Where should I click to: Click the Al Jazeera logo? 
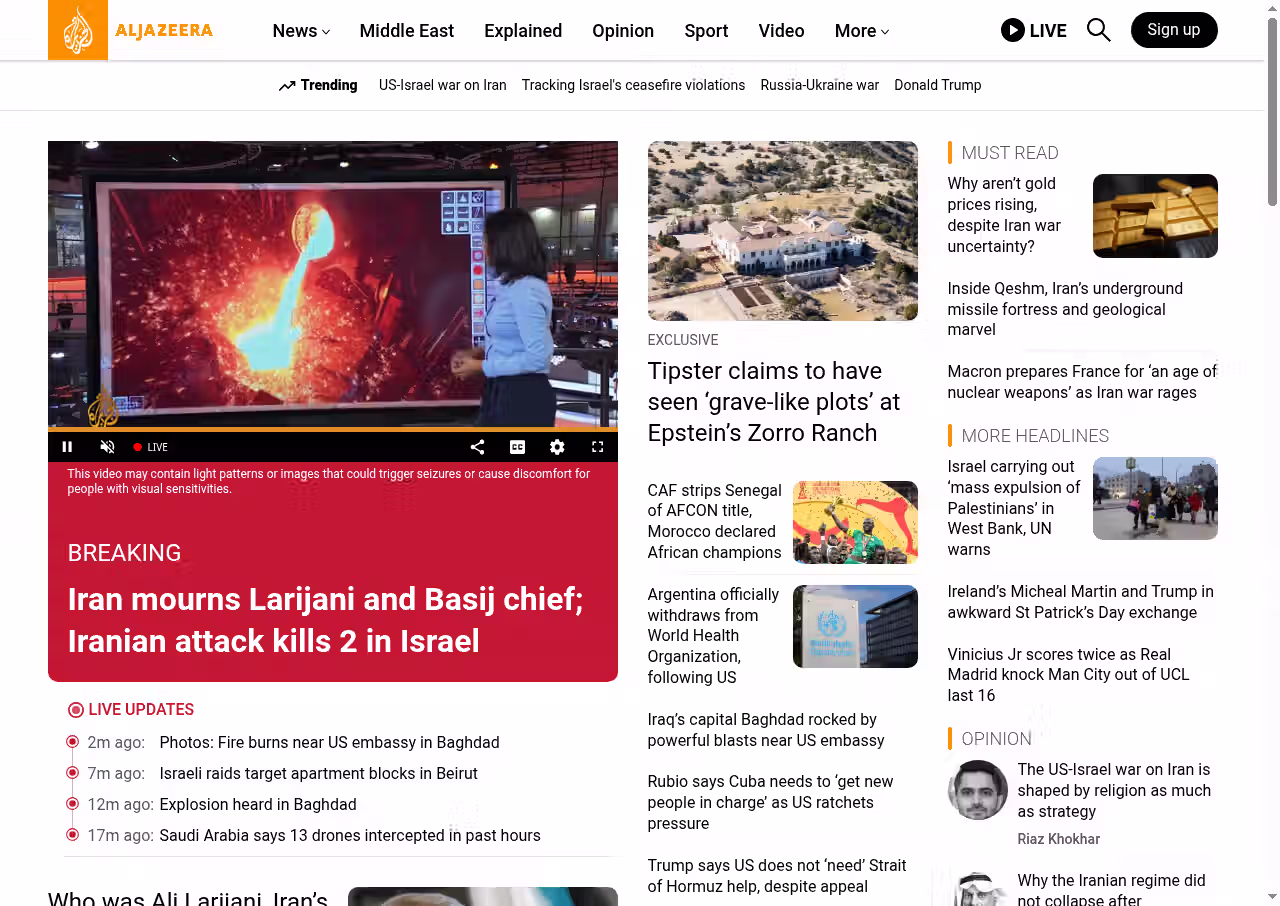click(131, 30)
